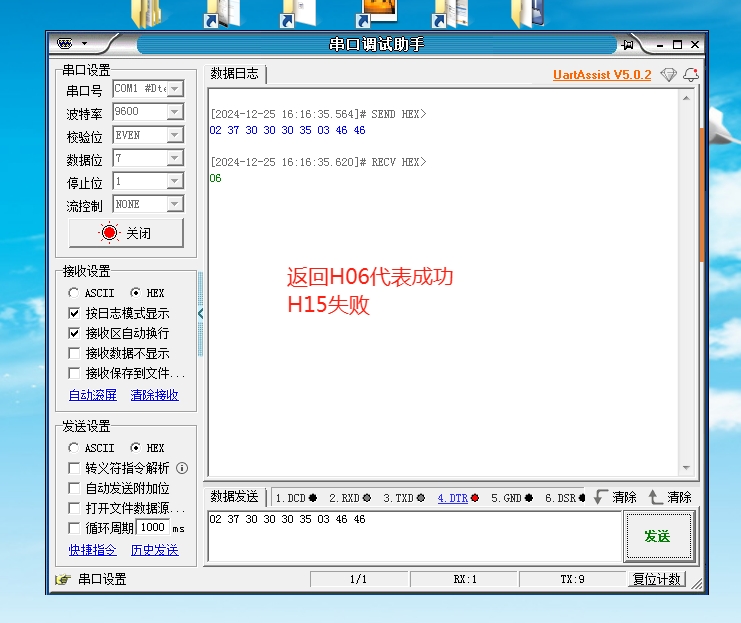Click the diamond icon next to UartAssist version
Screen dimensions: 741x623
[x=668, y=75]
